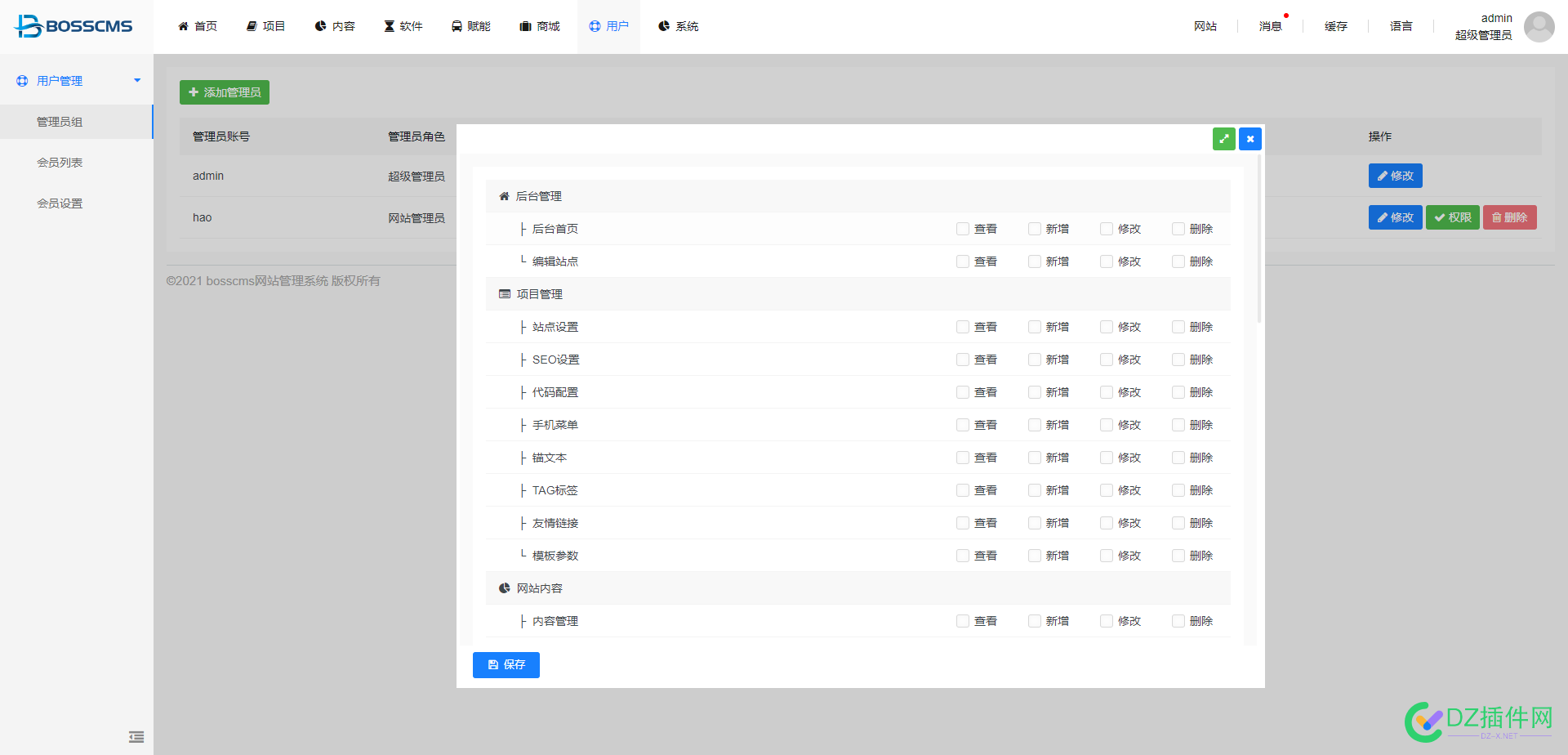1568x755 pixels.
Task: Click 删除 for the hao row
Action: 1510,217
